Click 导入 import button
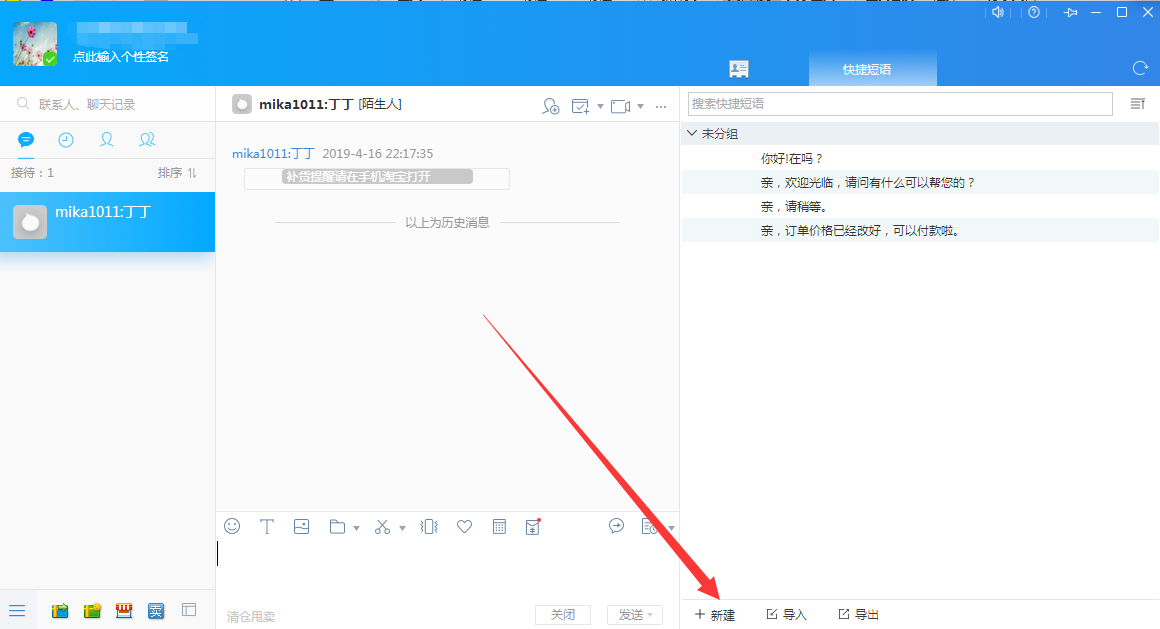The width and height of the screenshot is (1160, 629). (786, 614)
